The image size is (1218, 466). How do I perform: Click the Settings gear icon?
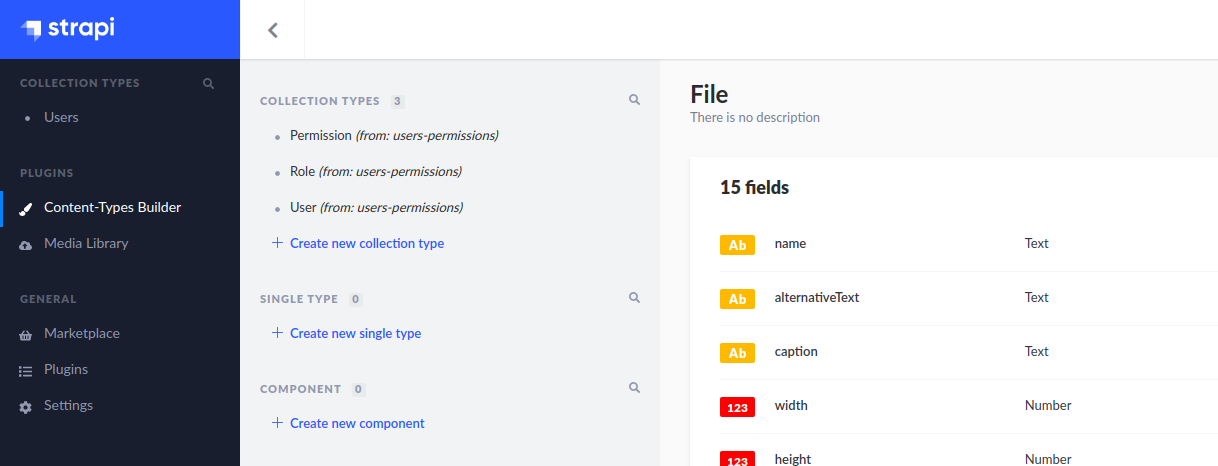[x=26, y=406]
